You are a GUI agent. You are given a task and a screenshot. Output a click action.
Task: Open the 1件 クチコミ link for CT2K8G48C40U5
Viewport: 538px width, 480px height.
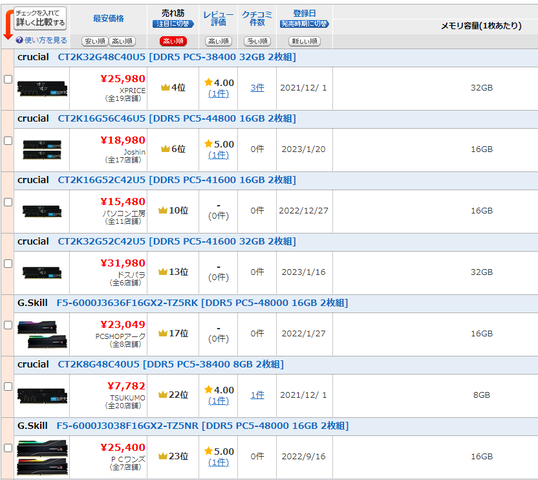pos(257,395)
